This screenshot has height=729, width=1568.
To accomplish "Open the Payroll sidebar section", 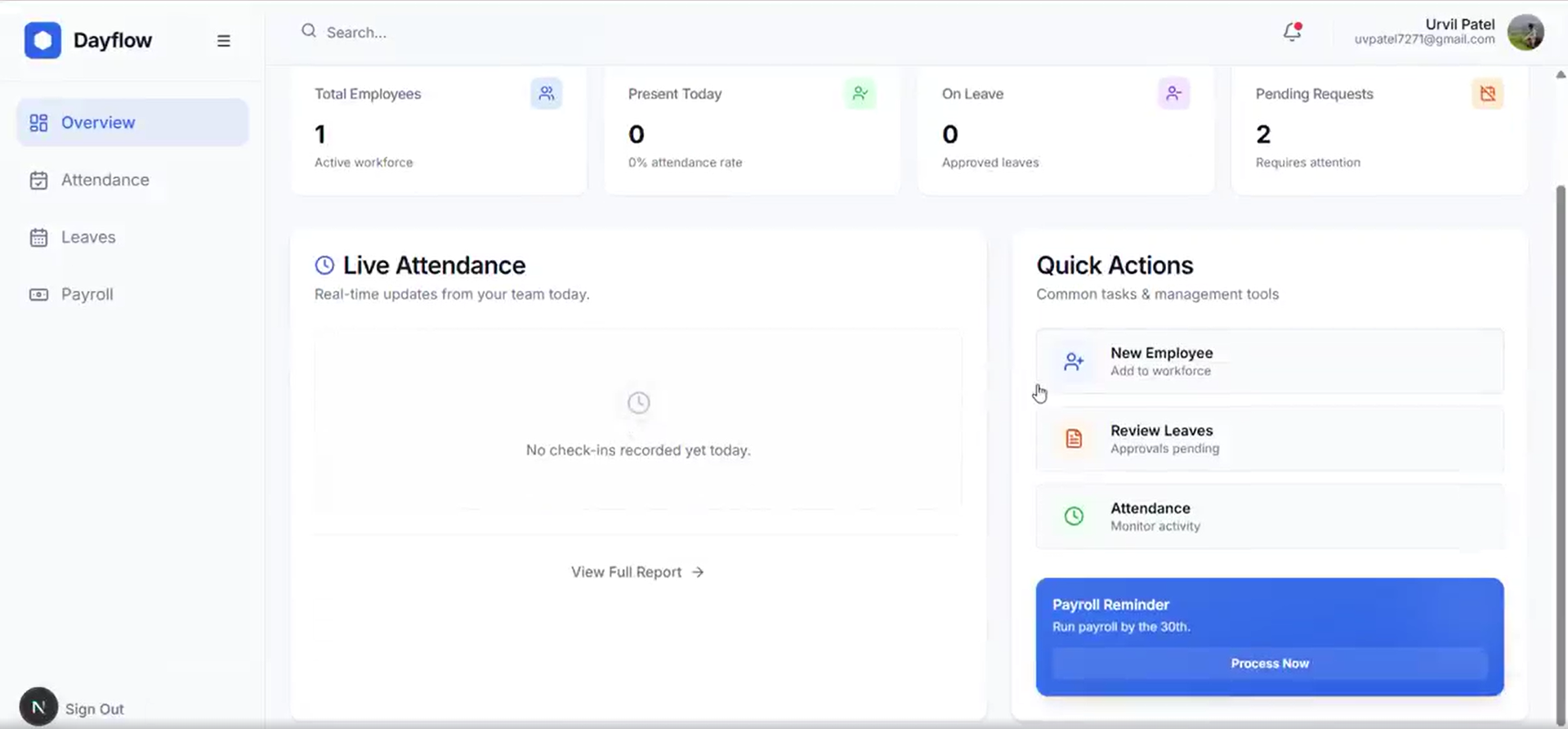I will (x=87, y=294).
